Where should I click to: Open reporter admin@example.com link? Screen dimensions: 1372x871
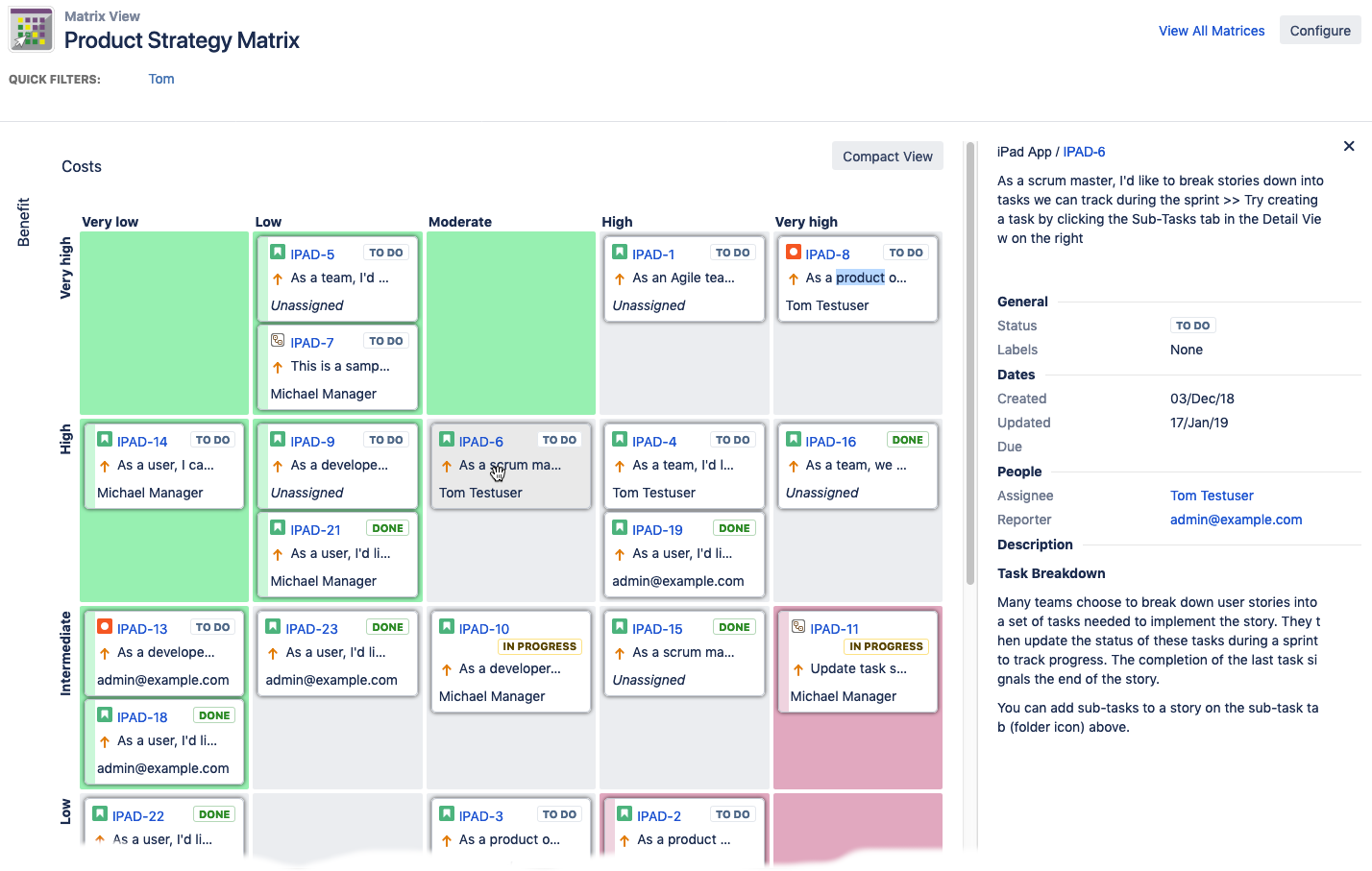point(1236,520)
